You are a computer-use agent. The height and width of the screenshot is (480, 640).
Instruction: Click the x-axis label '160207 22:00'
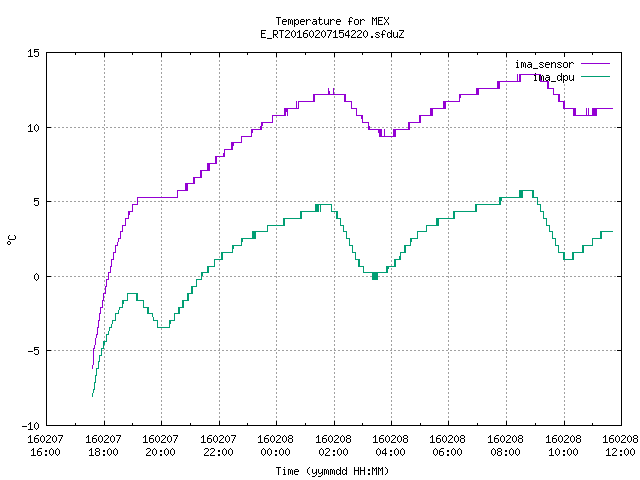click(x=218, y=445)
